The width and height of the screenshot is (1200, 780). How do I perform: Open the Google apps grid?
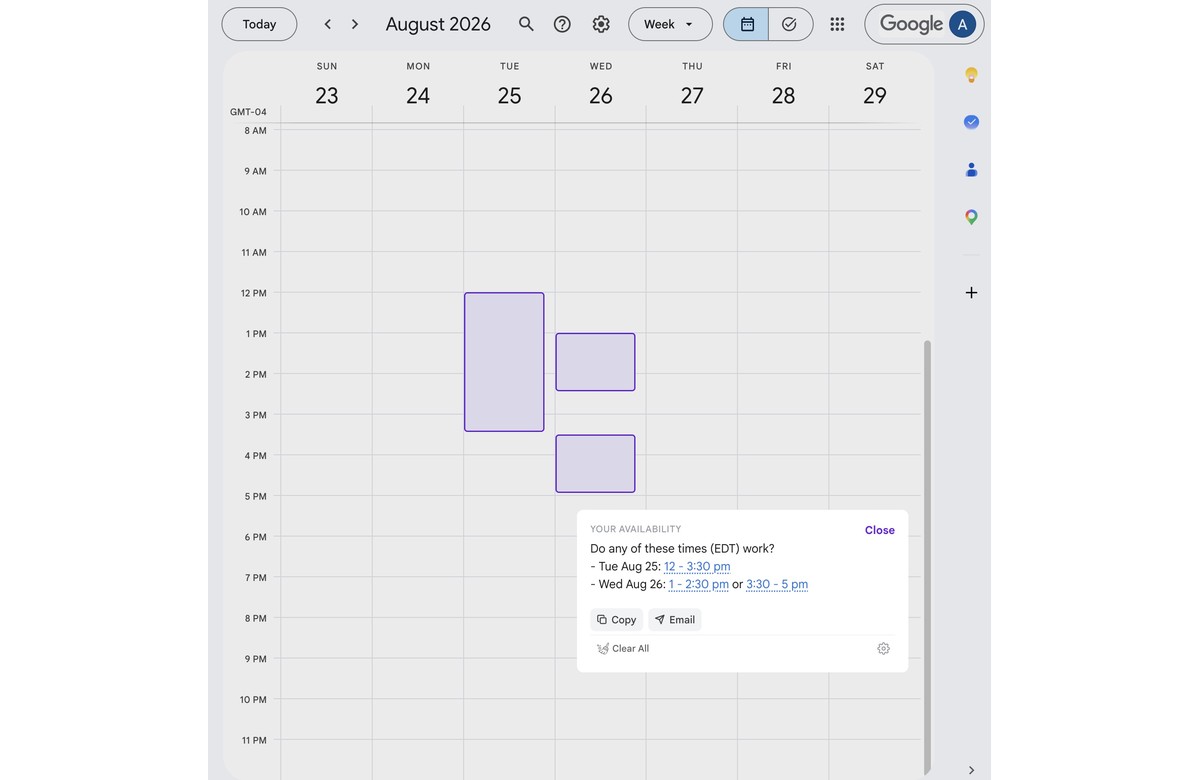point(837,24)
